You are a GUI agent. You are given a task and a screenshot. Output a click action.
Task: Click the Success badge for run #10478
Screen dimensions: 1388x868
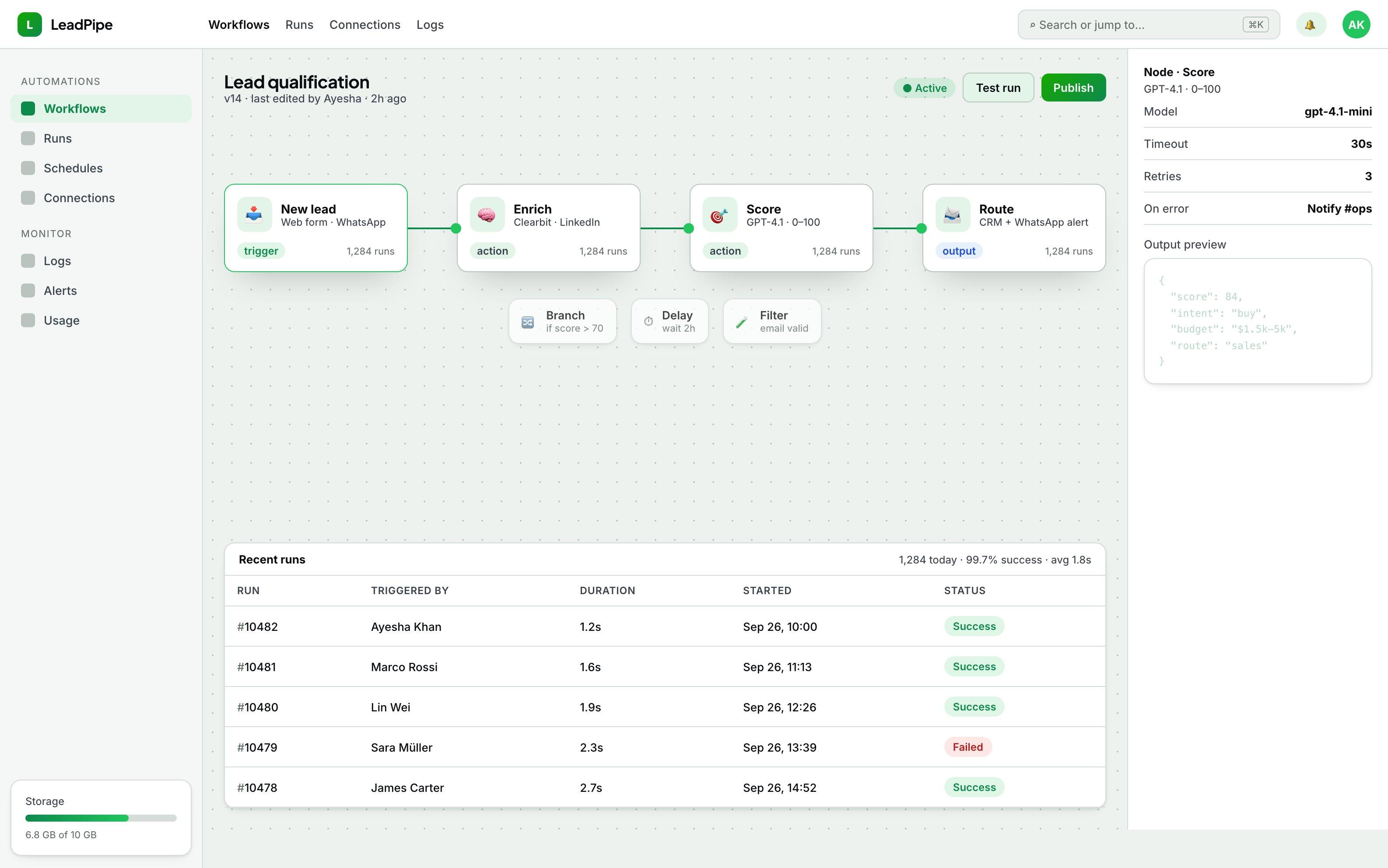click(x=974, y=787)
